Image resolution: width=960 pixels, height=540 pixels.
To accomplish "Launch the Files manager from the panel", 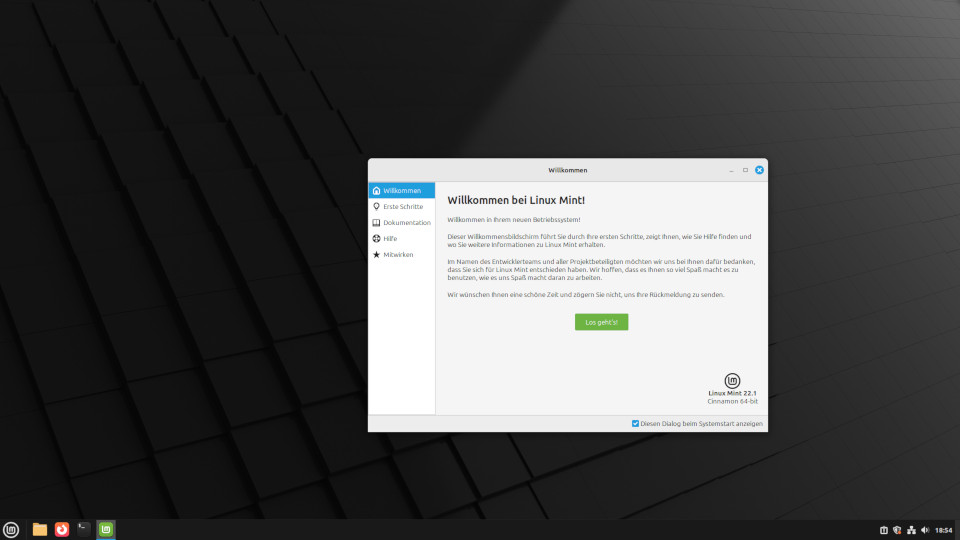I will [40, 530].
